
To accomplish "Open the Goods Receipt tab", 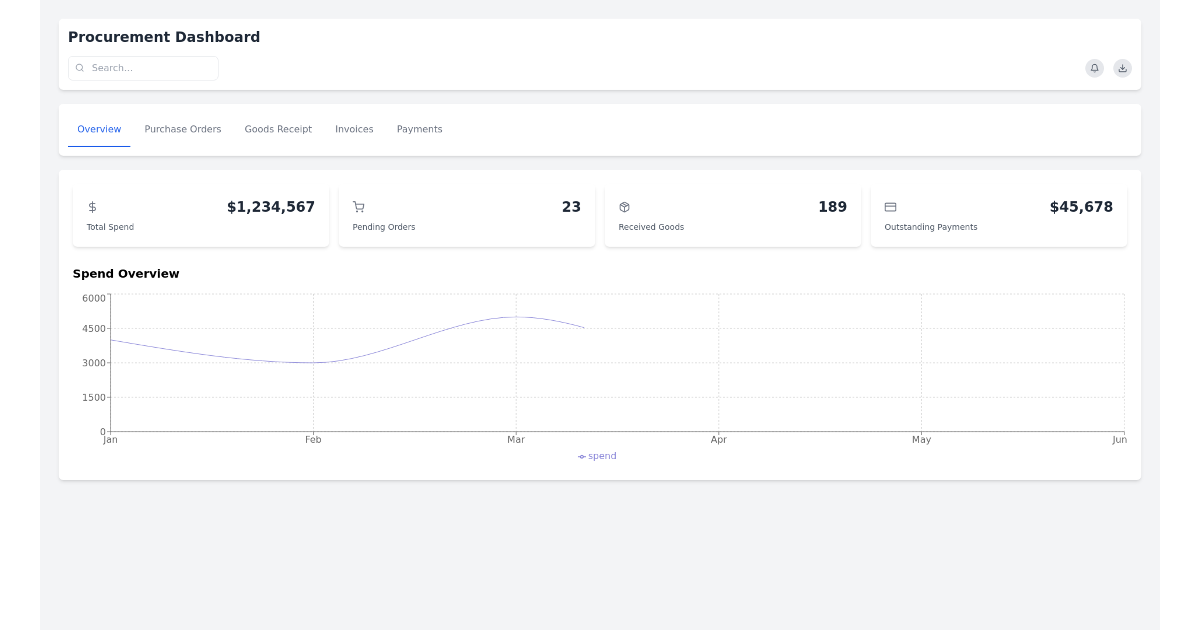I will click(x=278, y=129).
